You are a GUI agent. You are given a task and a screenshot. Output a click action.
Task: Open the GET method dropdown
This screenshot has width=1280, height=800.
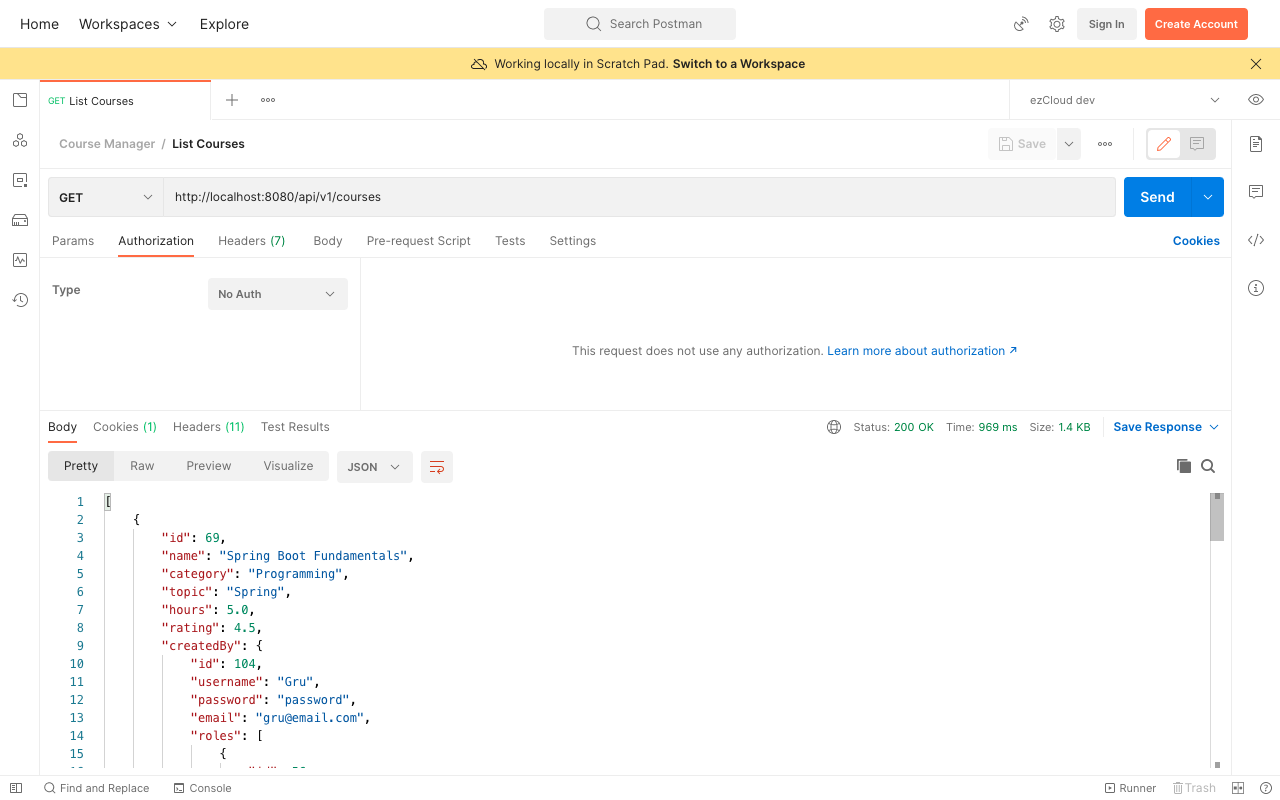click(106, 197)
